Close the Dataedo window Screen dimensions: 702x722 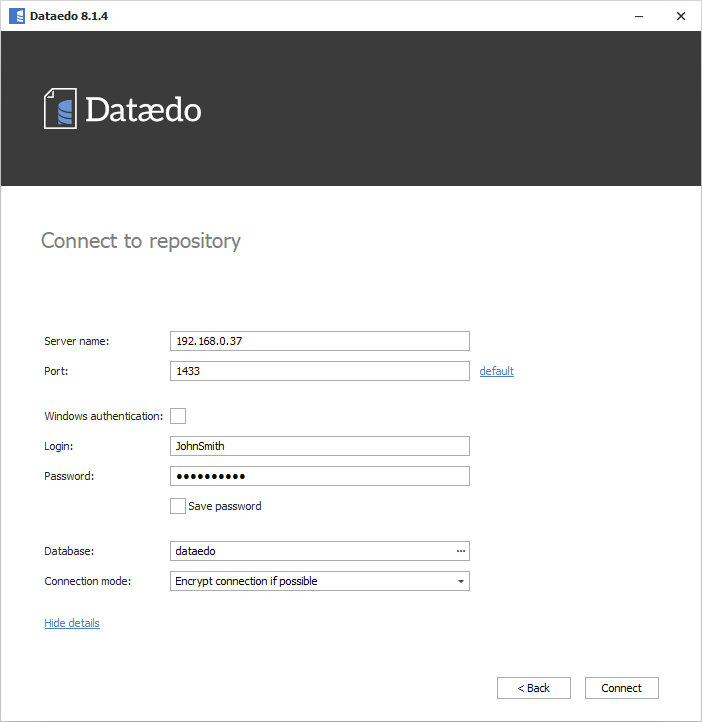tap(680, 16)
